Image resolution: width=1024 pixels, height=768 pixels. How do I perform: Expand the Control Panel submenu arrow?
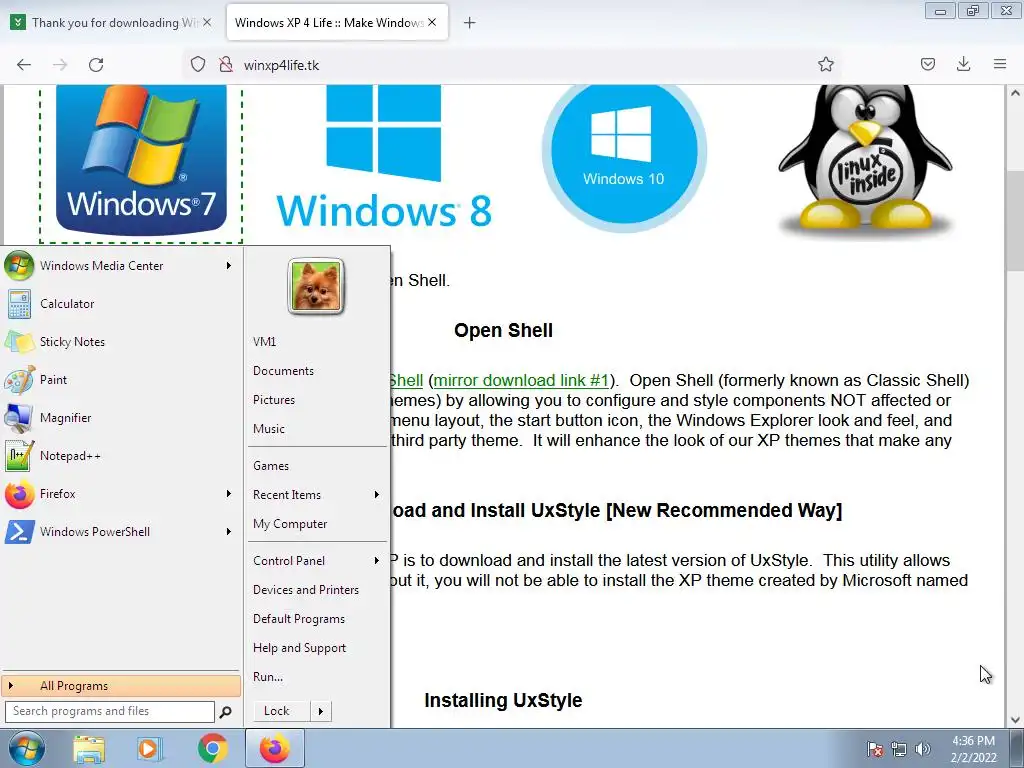377,561
